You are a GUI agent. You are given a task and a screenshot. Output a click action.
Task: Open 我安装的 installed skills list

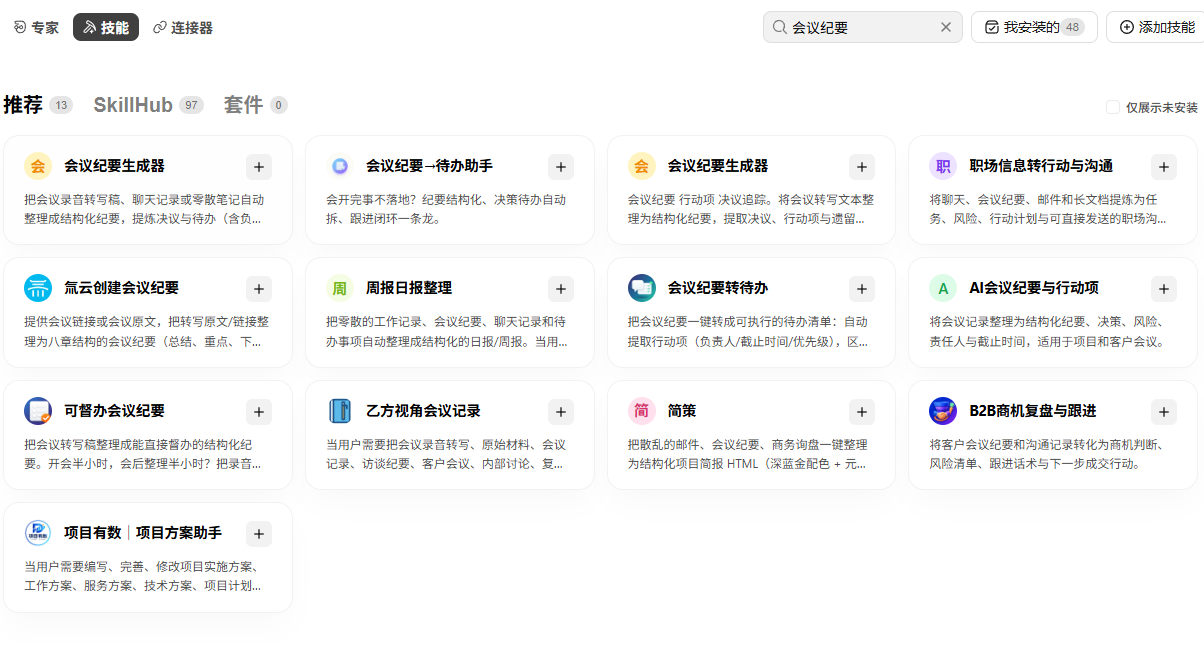click(x=1034, y=27)
